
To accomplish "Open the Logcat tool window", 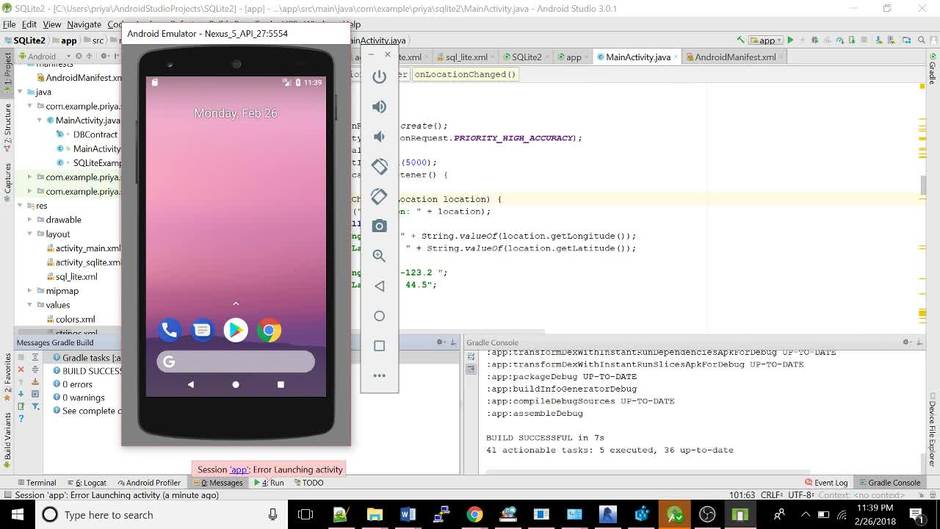I will point(86,483).
